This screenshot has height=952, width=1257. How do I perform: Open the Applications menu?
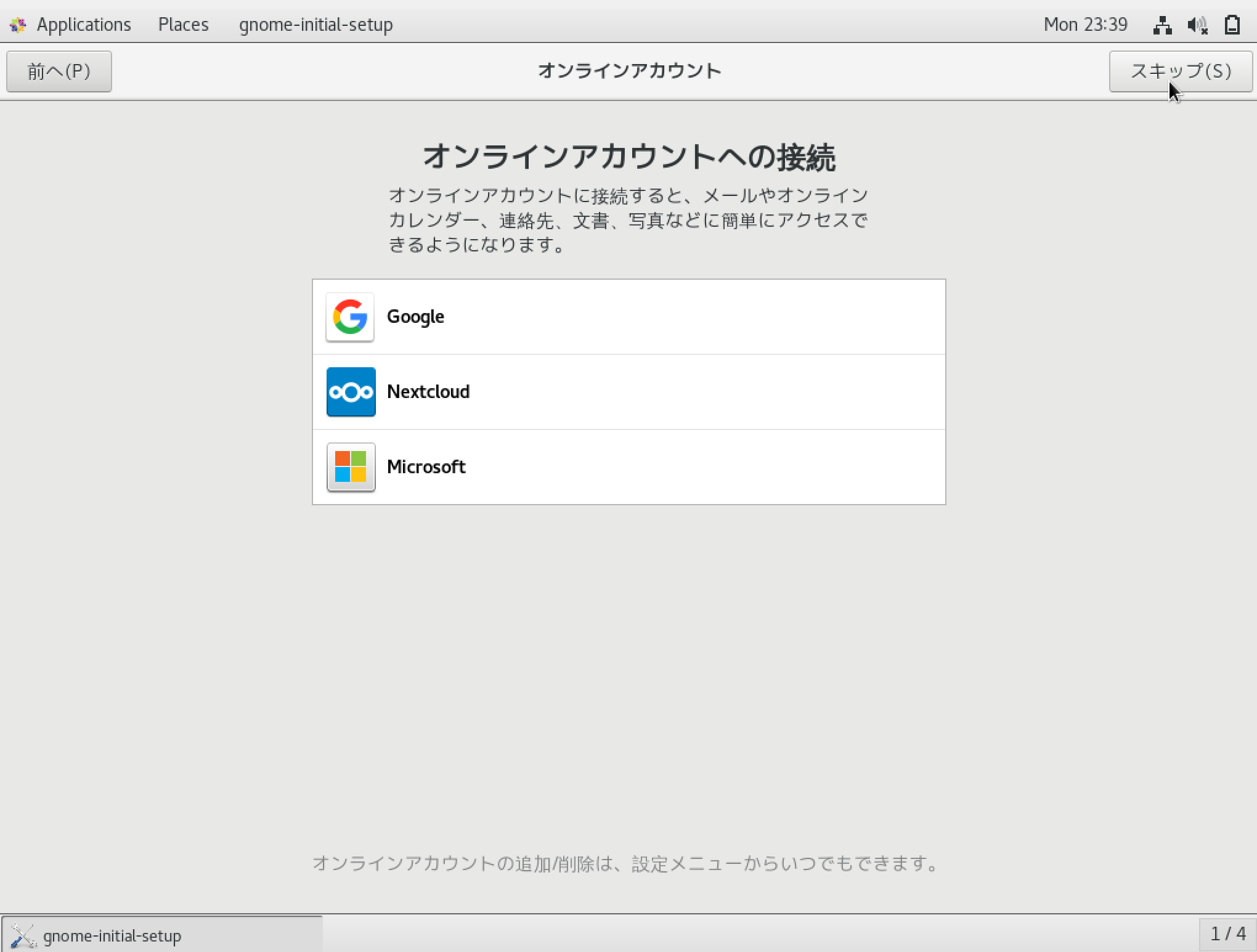click(x=84, y=25)
